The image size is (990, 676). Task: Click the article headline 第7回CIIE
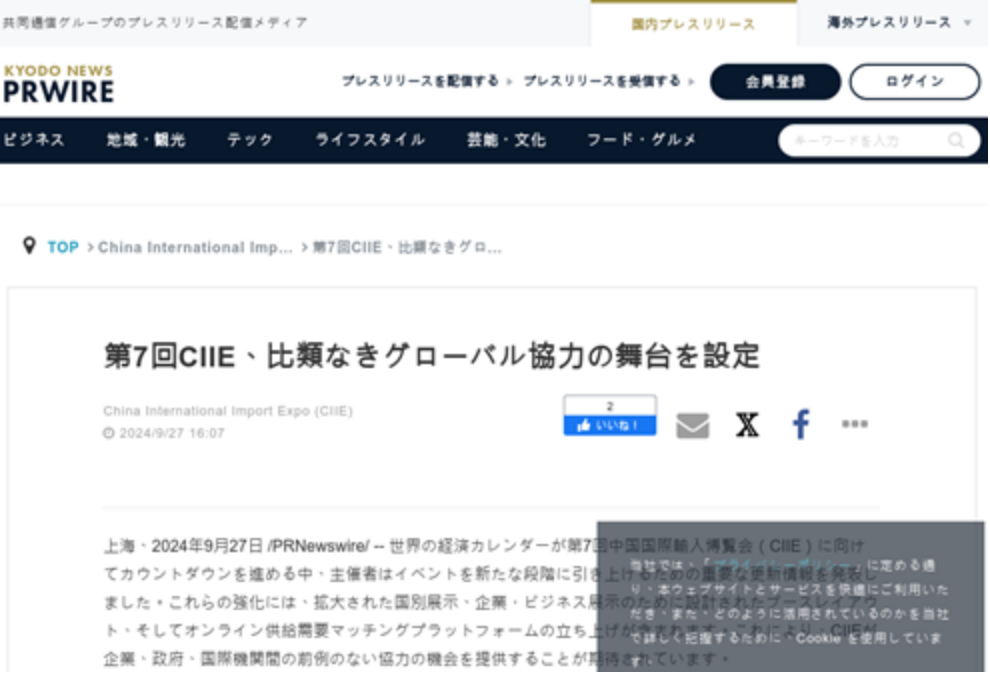point(431,355)
